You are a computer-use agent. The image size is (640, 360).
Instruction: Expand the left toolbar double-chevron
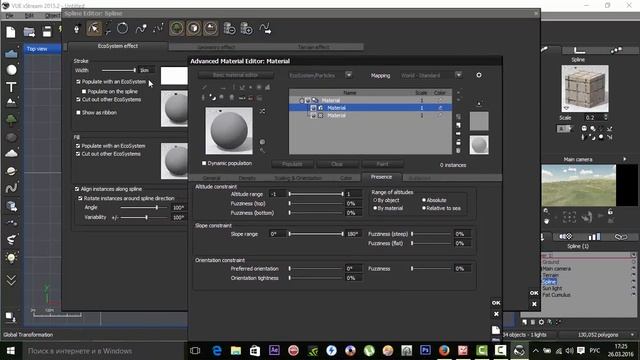tap(11, 280)
